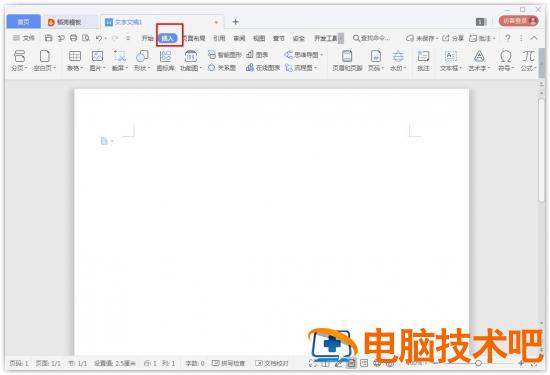Open the Developer Tools (开发工具) tab
The image size is (550, 375).
(x=326, y=38)
